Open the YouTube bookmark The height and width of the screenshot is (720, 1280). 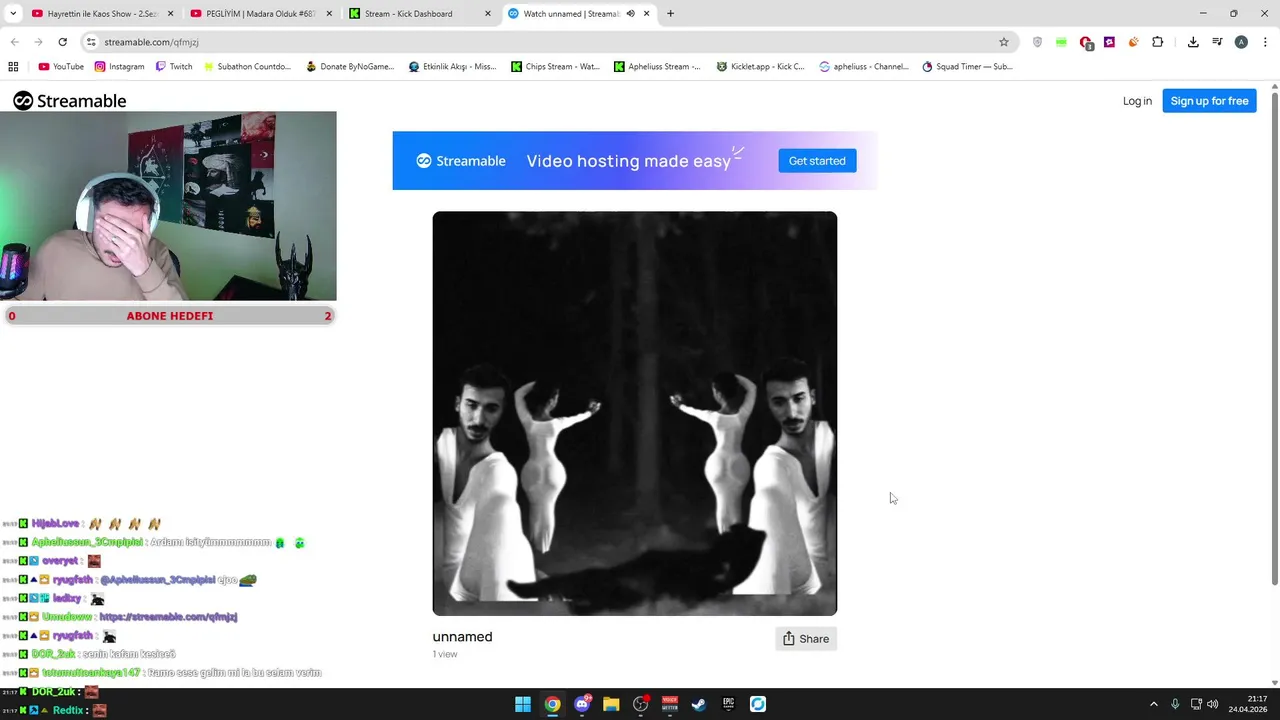[61, 67]
